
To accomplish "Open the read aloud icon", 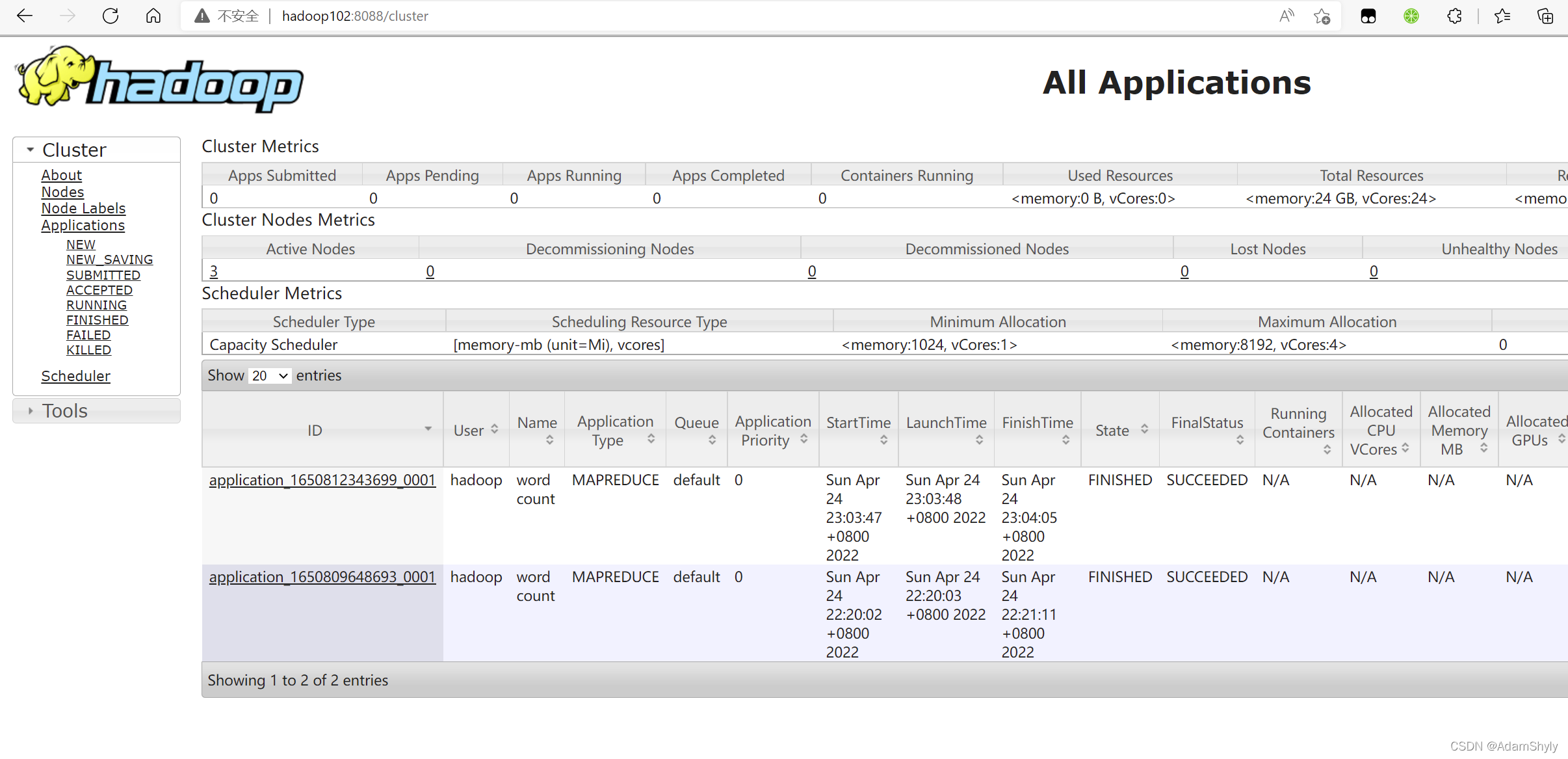I will [x=1286, y=16].
